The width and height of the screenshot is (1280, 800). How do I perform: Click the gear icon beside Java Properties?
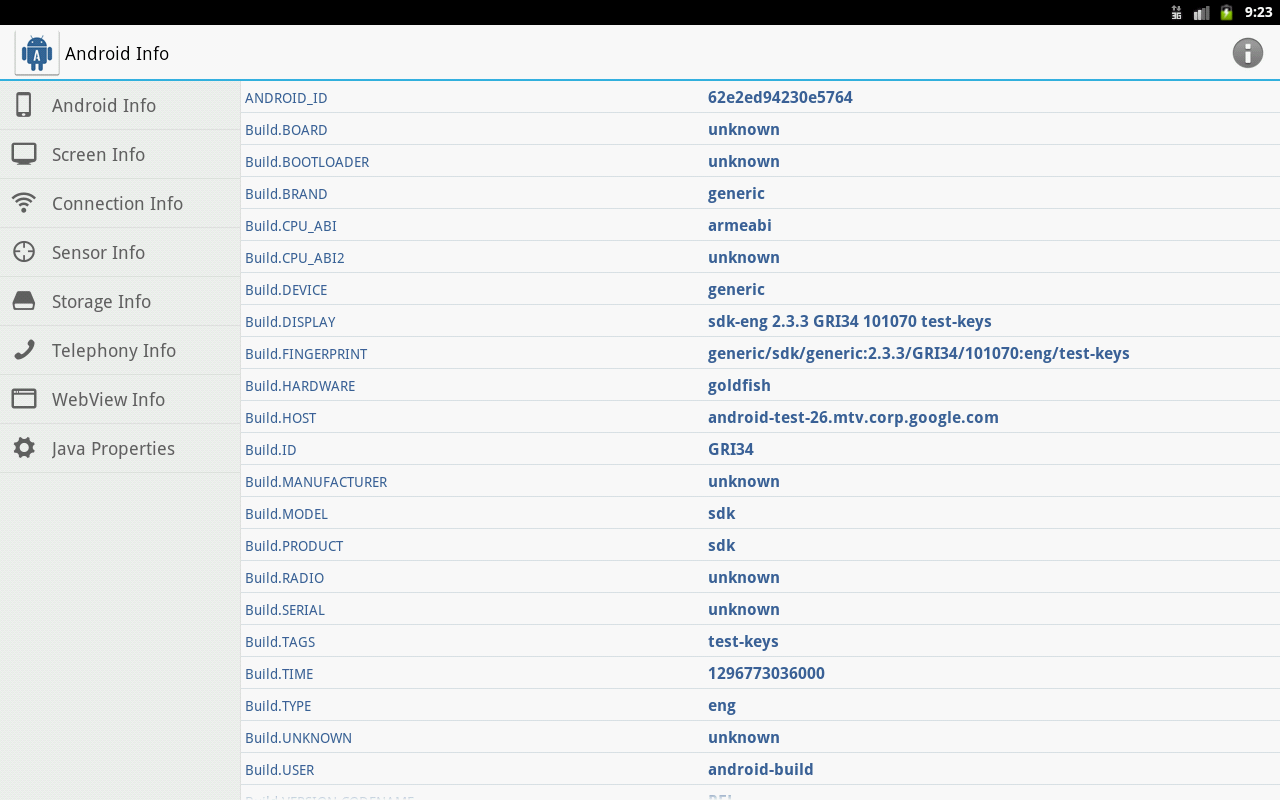pos(24,448)
